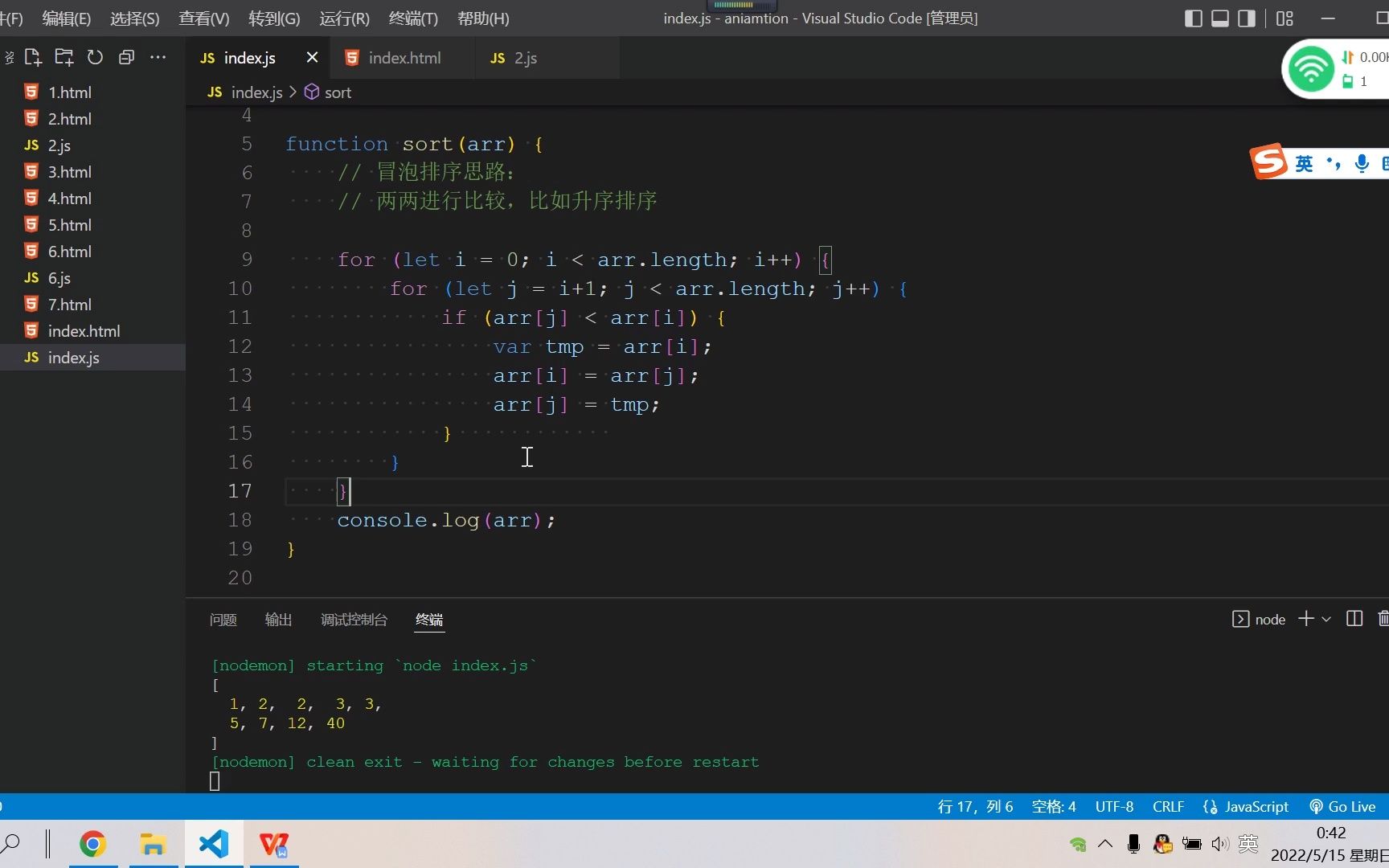Open File Explorer from taskbar

tap(153, 845)
